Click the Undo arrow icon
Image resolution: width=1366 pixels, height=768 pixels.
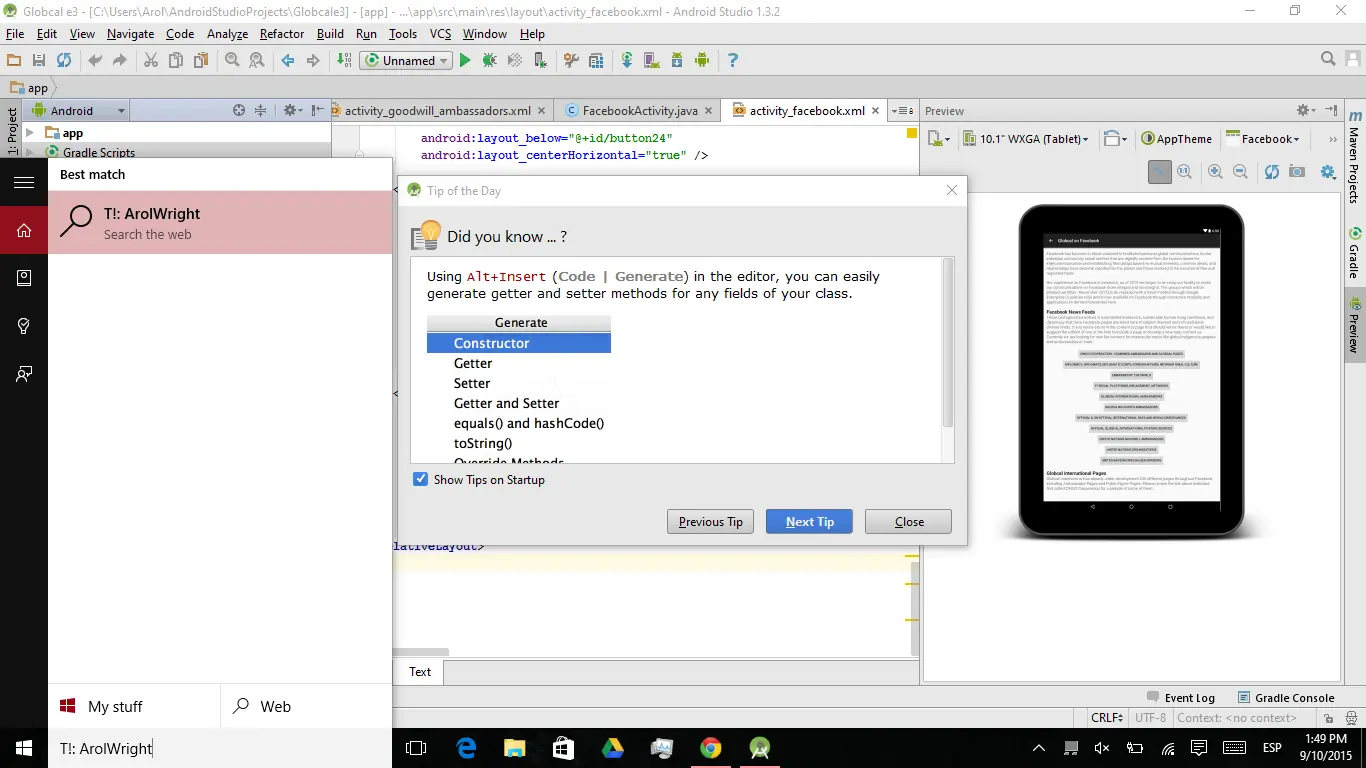pos(95,61)
